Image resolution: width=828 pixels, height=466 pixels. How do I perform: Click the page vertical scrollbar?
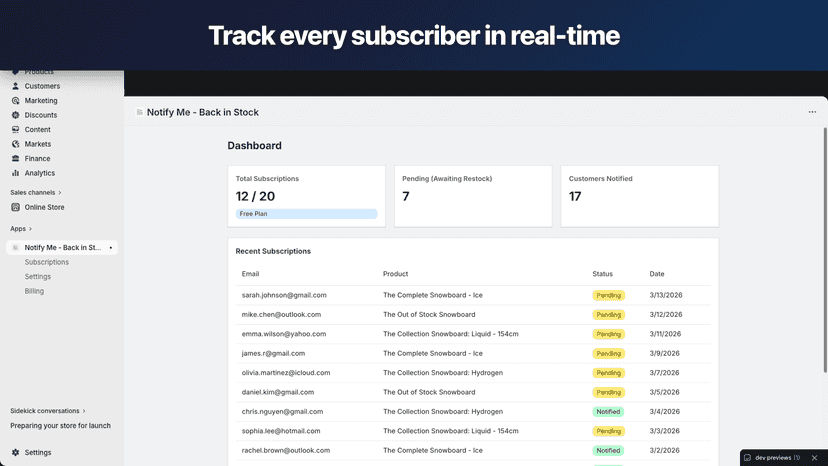(x=825, y=249)
